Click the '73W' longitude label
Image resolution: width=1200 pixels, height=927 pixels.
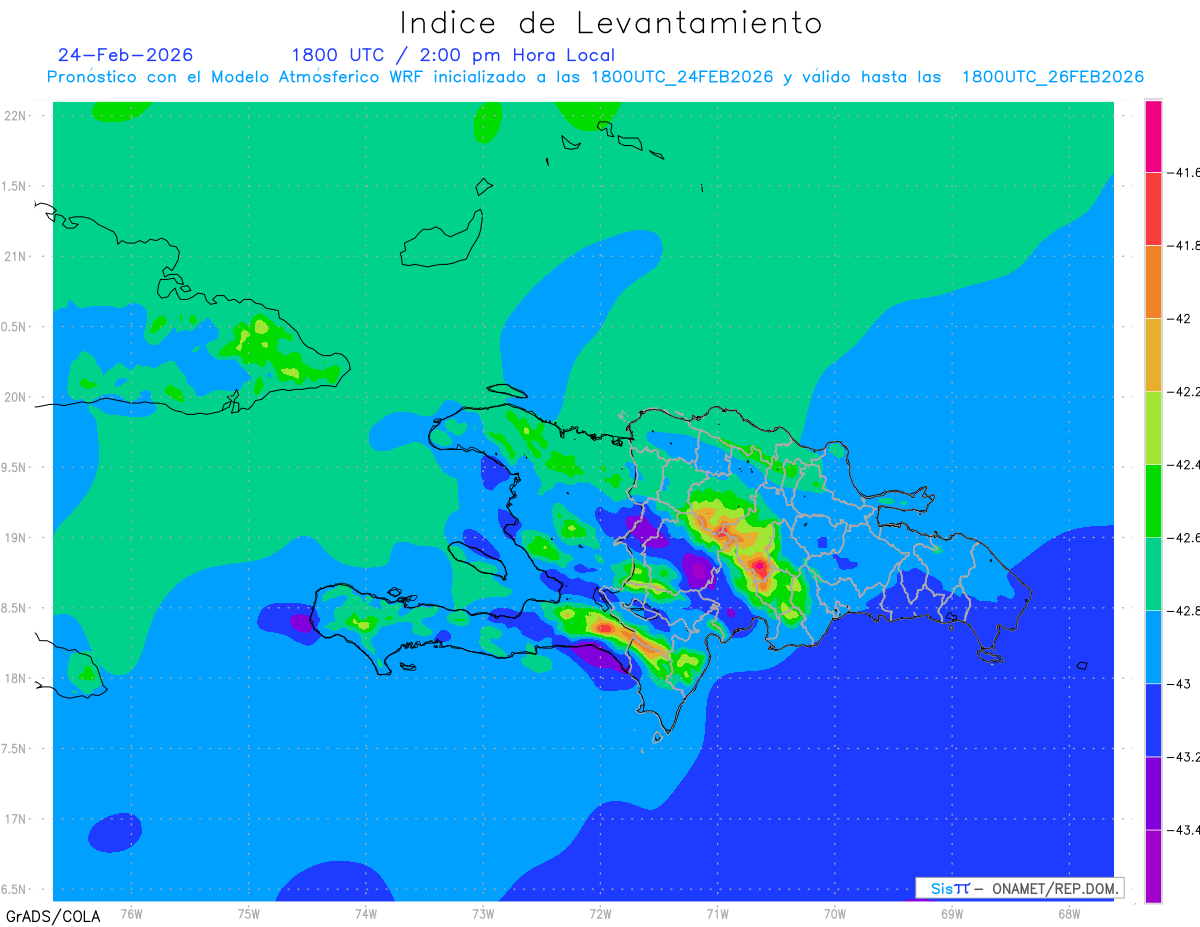483,913
